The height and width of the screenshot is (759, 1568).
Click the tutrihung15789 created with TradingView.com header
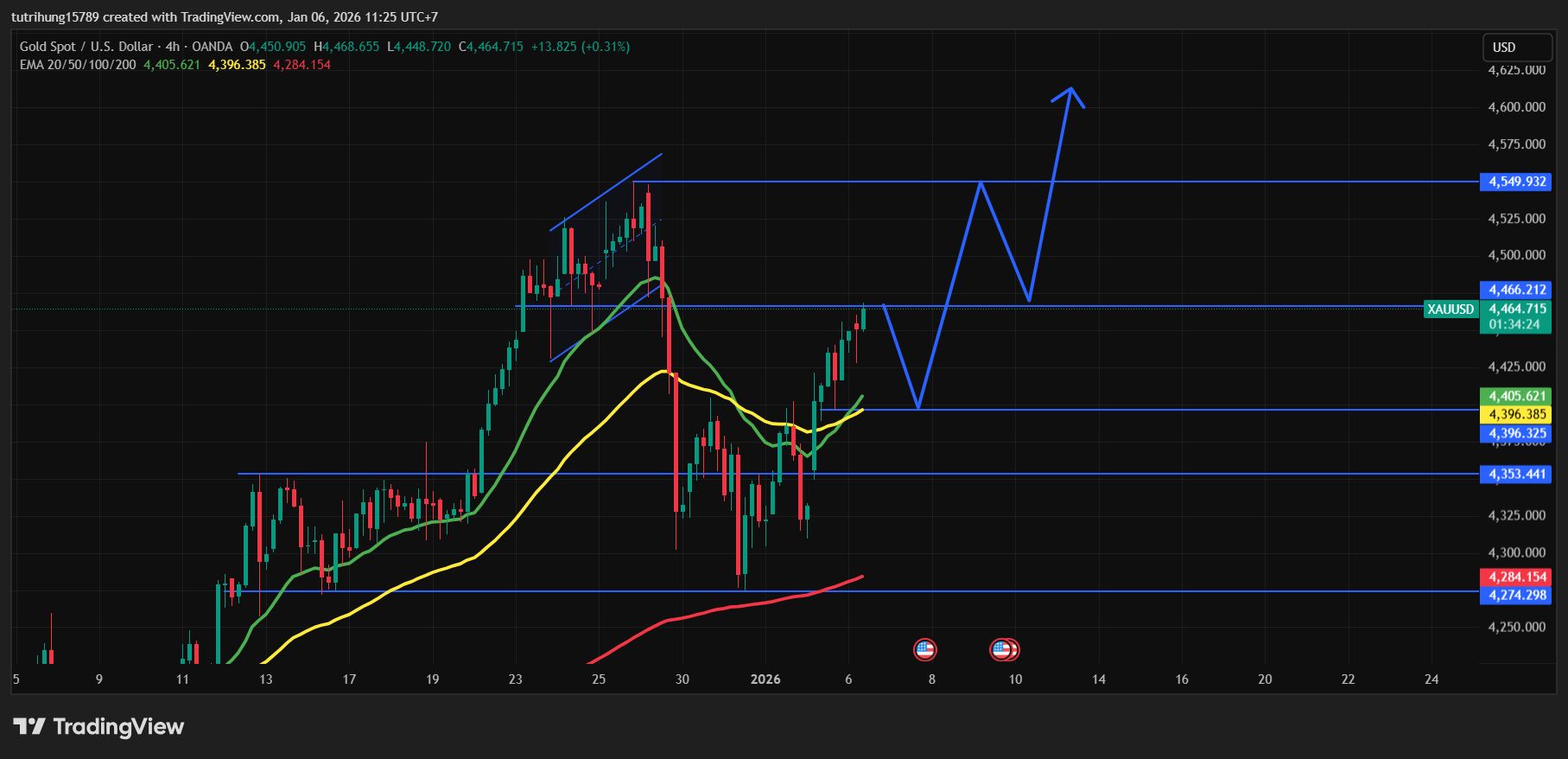(x=225, y=16)
